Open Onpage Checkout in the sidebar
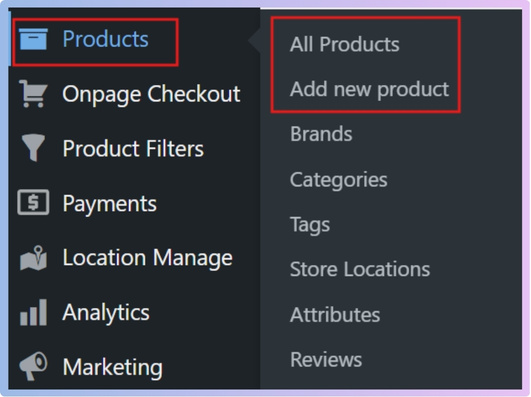This screenshot has width=531, height=397. pyautogui.click(x=151, y=95)
